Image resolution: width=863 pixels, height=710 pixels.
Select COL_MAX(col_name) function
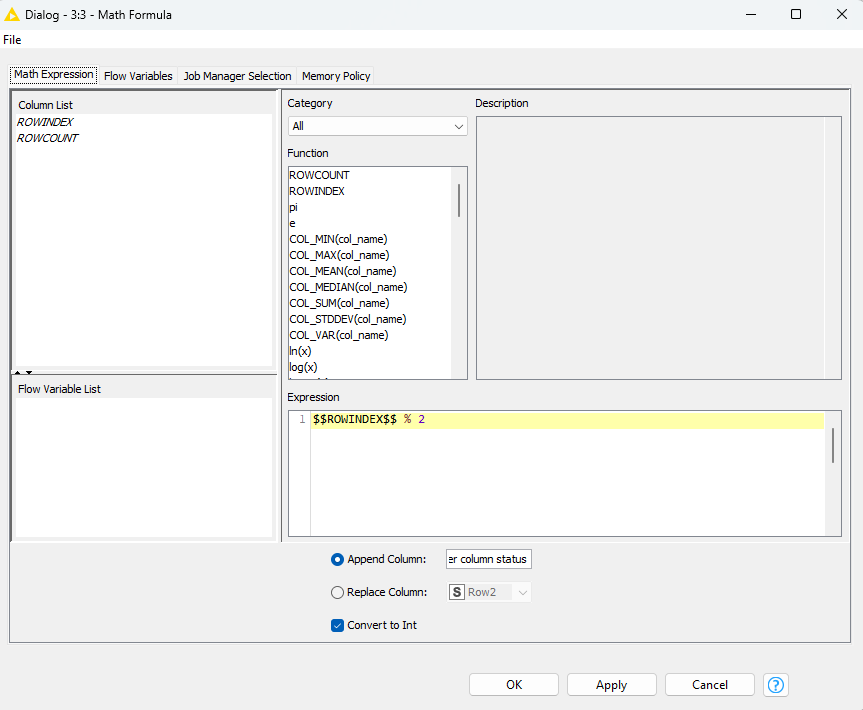pyautogui.click(x=339, y=255)
